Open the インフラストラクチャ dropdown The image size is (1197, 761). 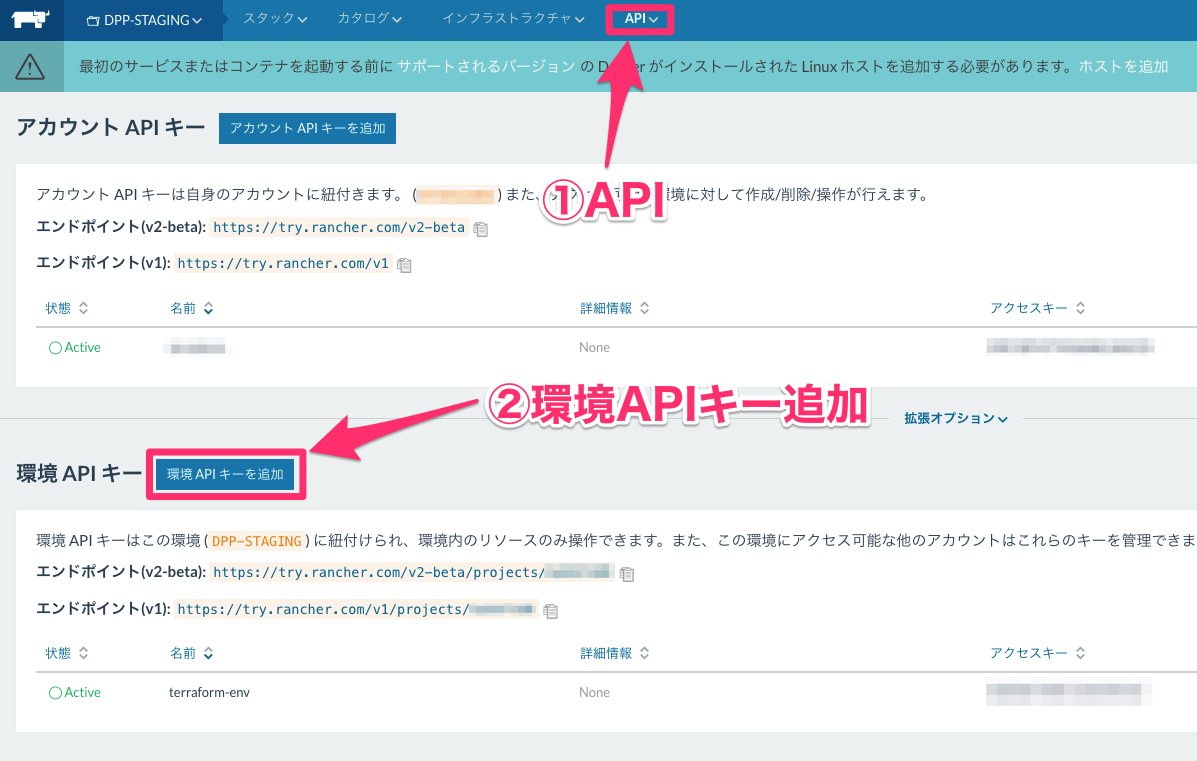[x=512, y=19]
